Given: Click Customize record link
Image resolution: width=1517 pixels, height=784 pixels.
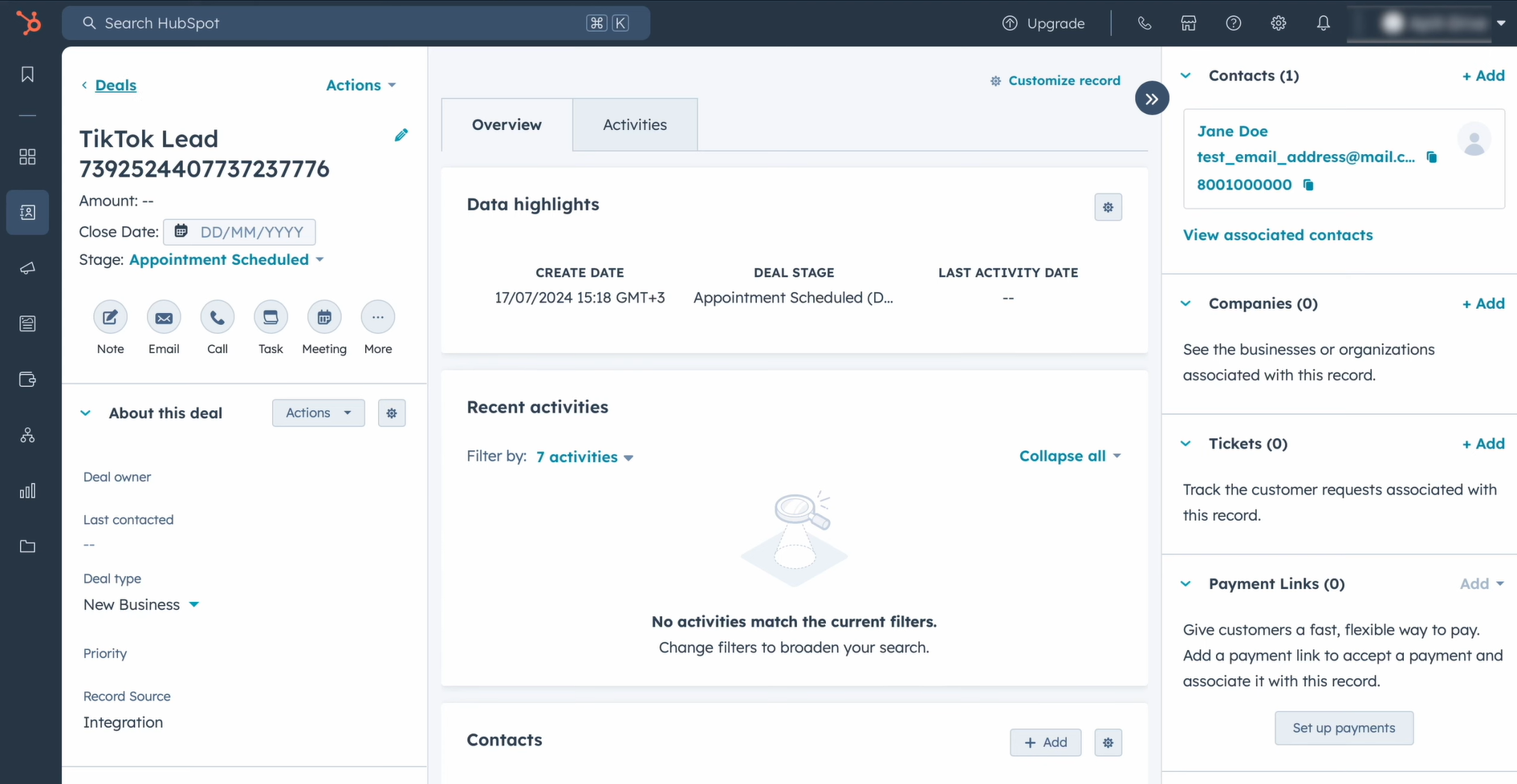Looking at the screenshot, I should point(1055,80).
